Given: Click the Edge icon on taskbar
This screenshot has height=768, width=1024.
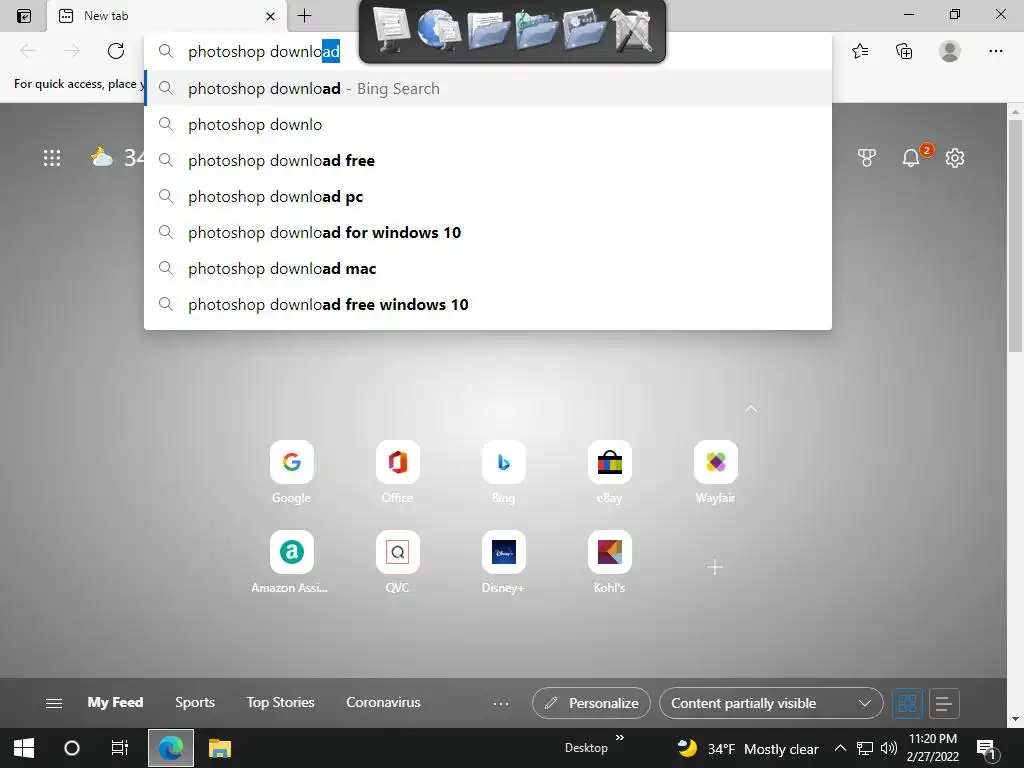Looking at the screenshot, I should [x=170, y=748].
